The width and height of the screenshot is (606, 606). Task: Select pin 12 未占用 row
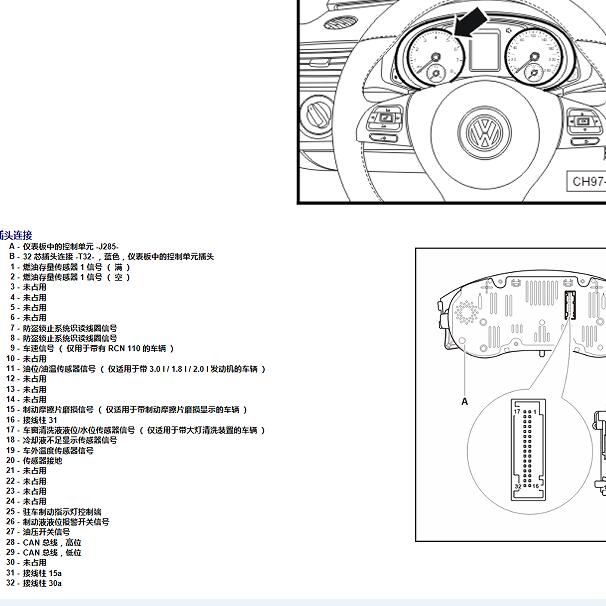pyautogui.click(x=26, y=379)
